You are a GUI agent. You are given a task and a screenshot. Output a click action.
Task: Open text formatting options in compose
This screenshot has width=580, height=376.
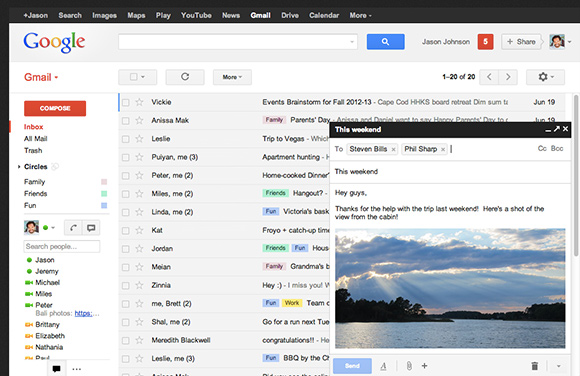tap(384, 366)
